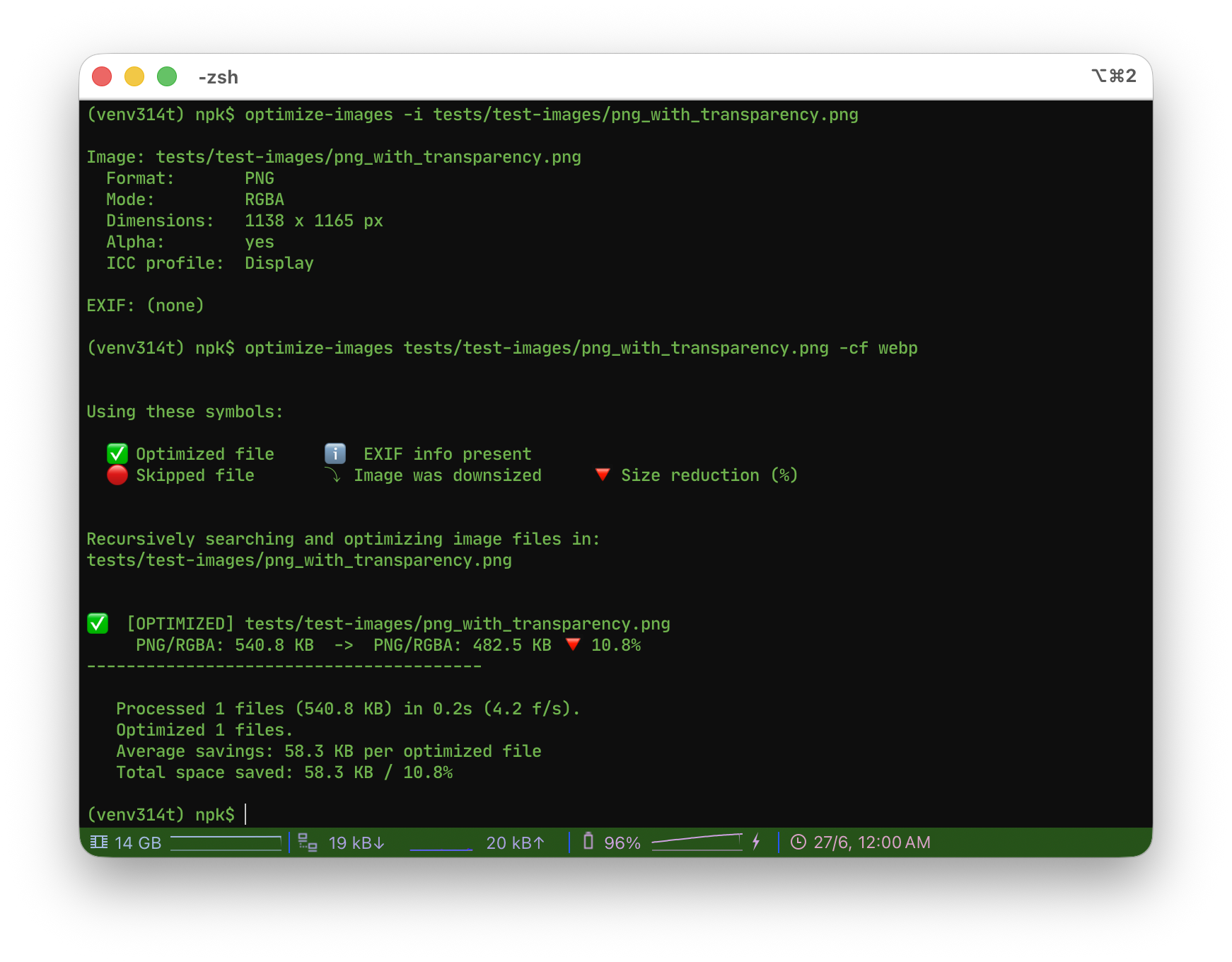Click the battery icon beside 96%

[588, 841]
